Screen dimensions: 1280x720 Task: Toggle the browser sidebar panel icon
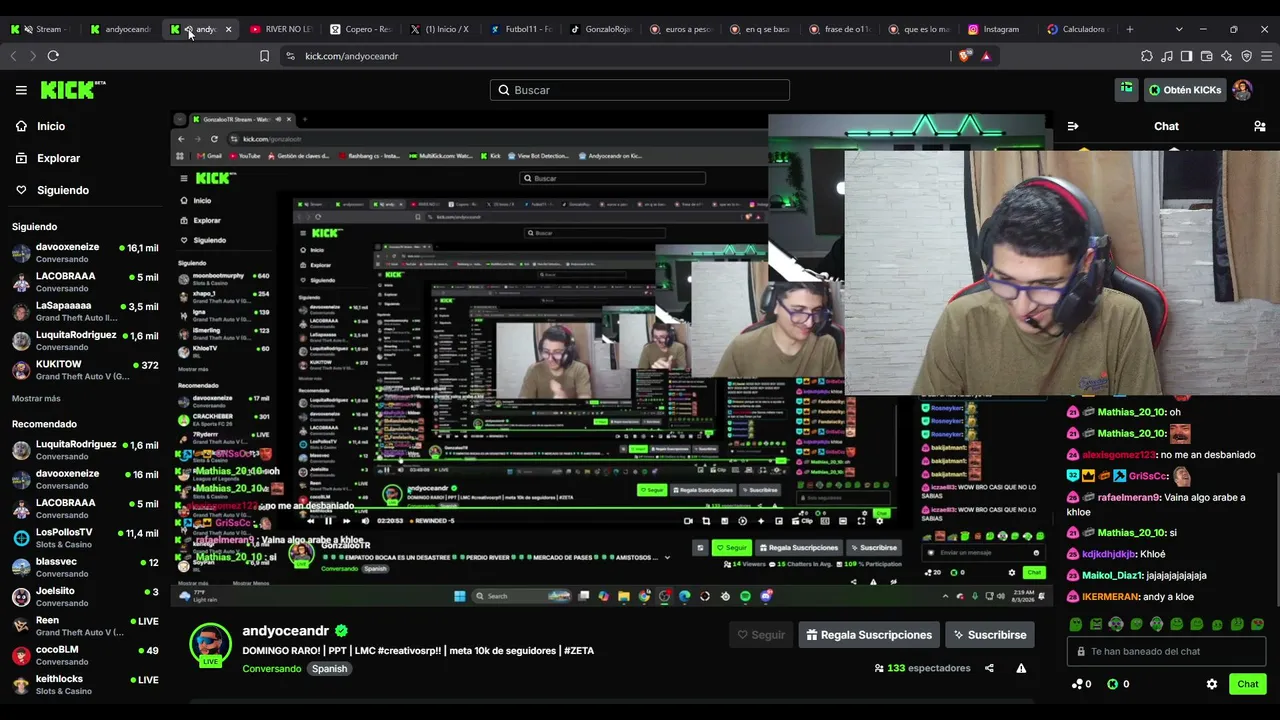[x=1186, y=56]
